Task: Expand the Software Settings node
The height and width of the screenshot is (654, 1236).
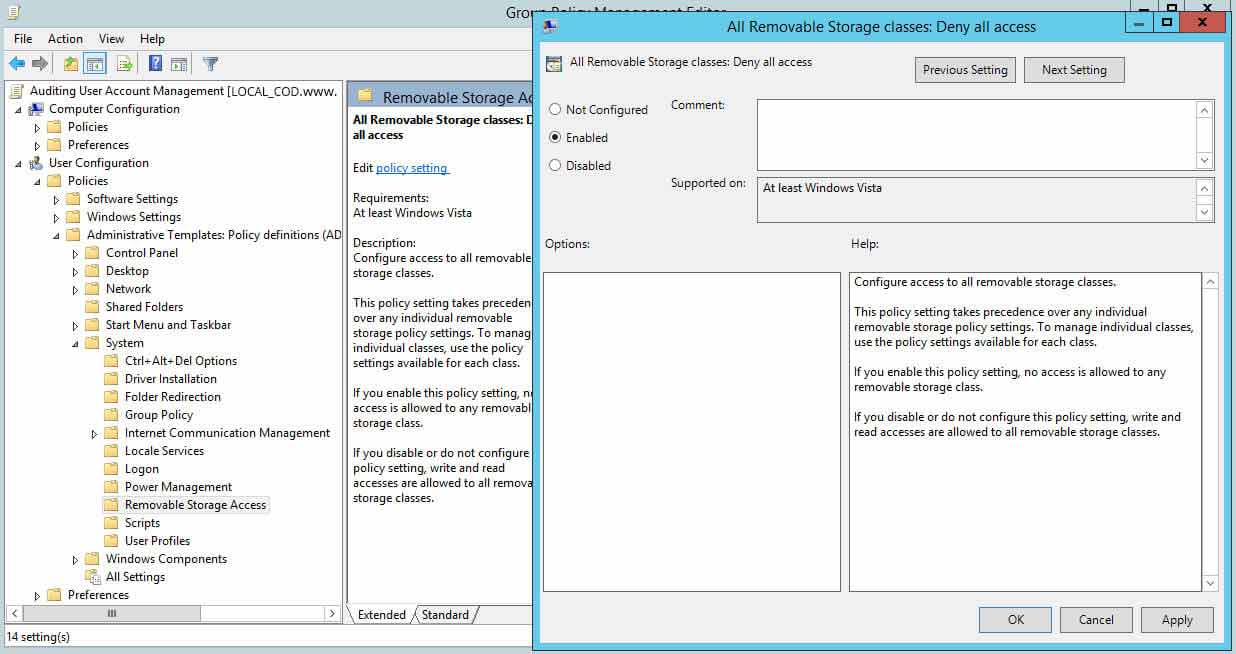Action: click(x=57, y=200)
